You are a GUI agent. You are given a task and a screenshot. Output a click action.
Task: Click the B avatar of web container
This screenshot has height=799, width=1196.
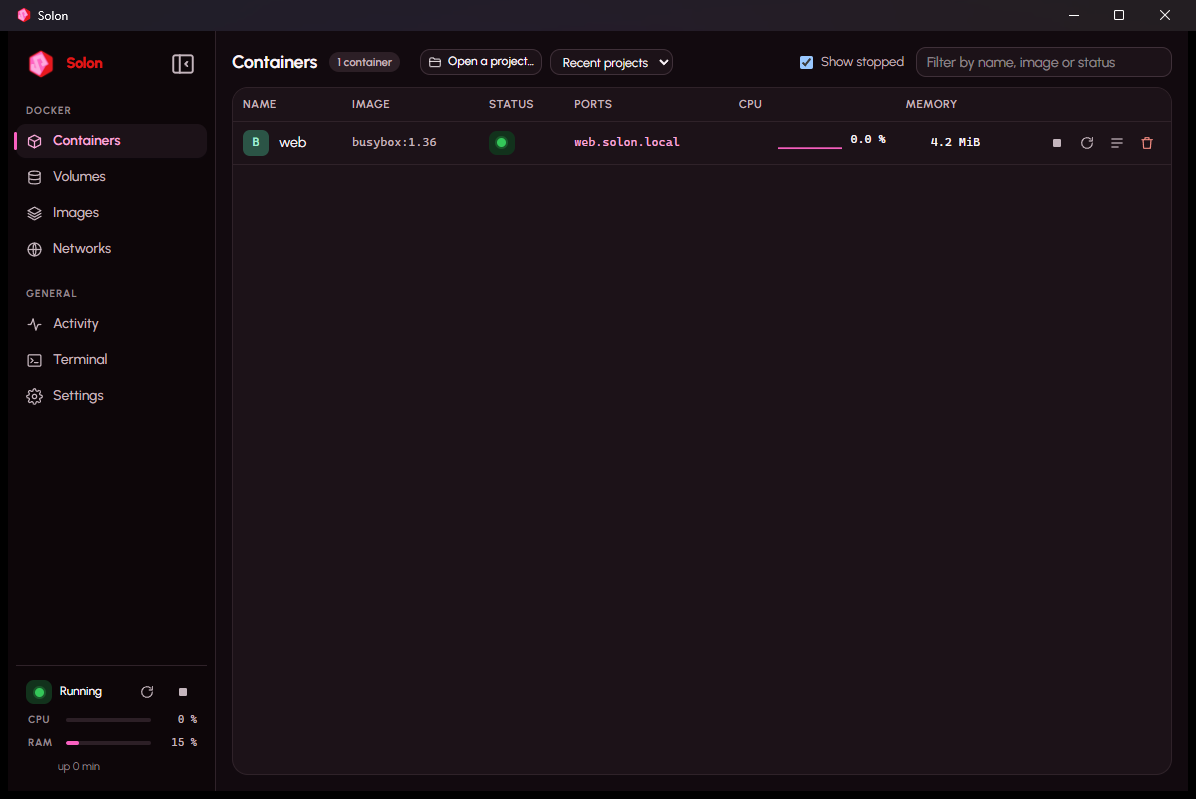pyautogui.click(x=256, y=143)
